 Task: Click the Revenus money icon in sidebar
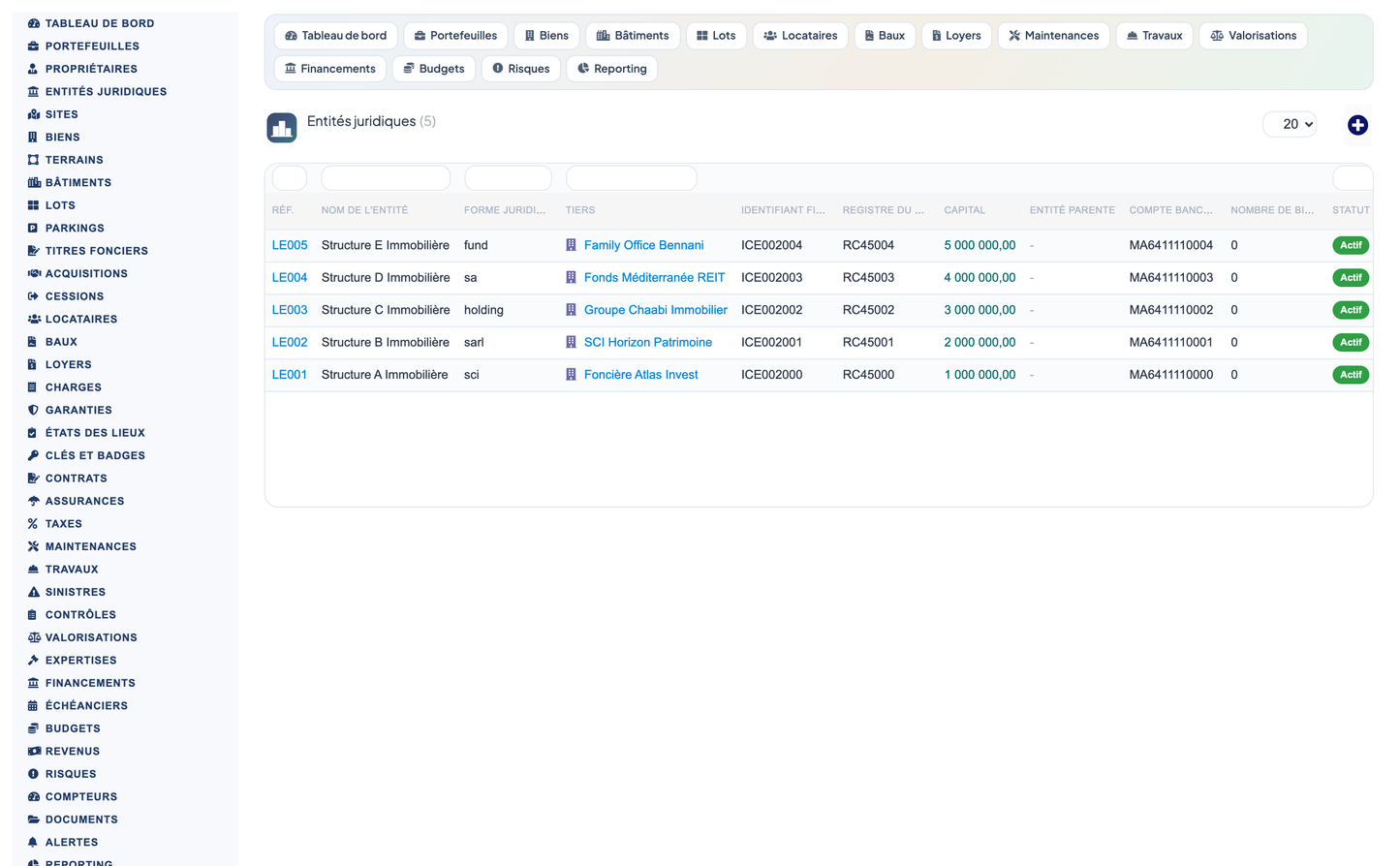pyautogui.click(x=34, y=752)
